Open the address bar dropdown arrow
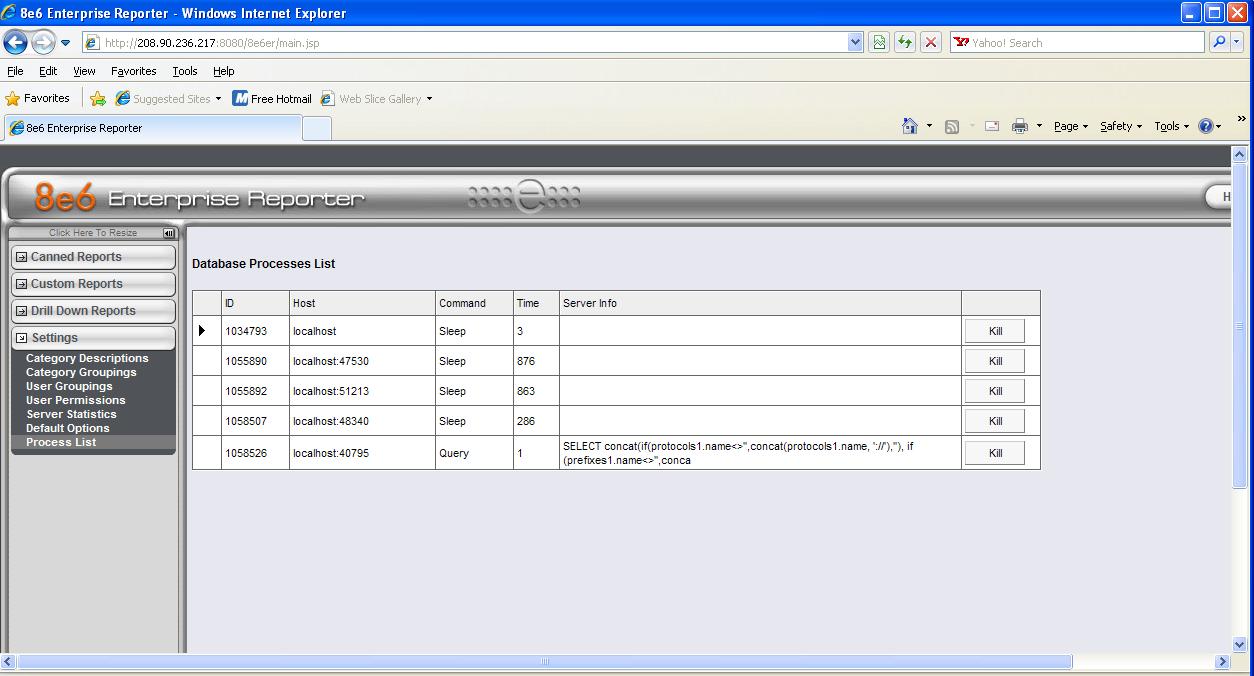This screenshot has width=1254, height=676. point(855,42)
